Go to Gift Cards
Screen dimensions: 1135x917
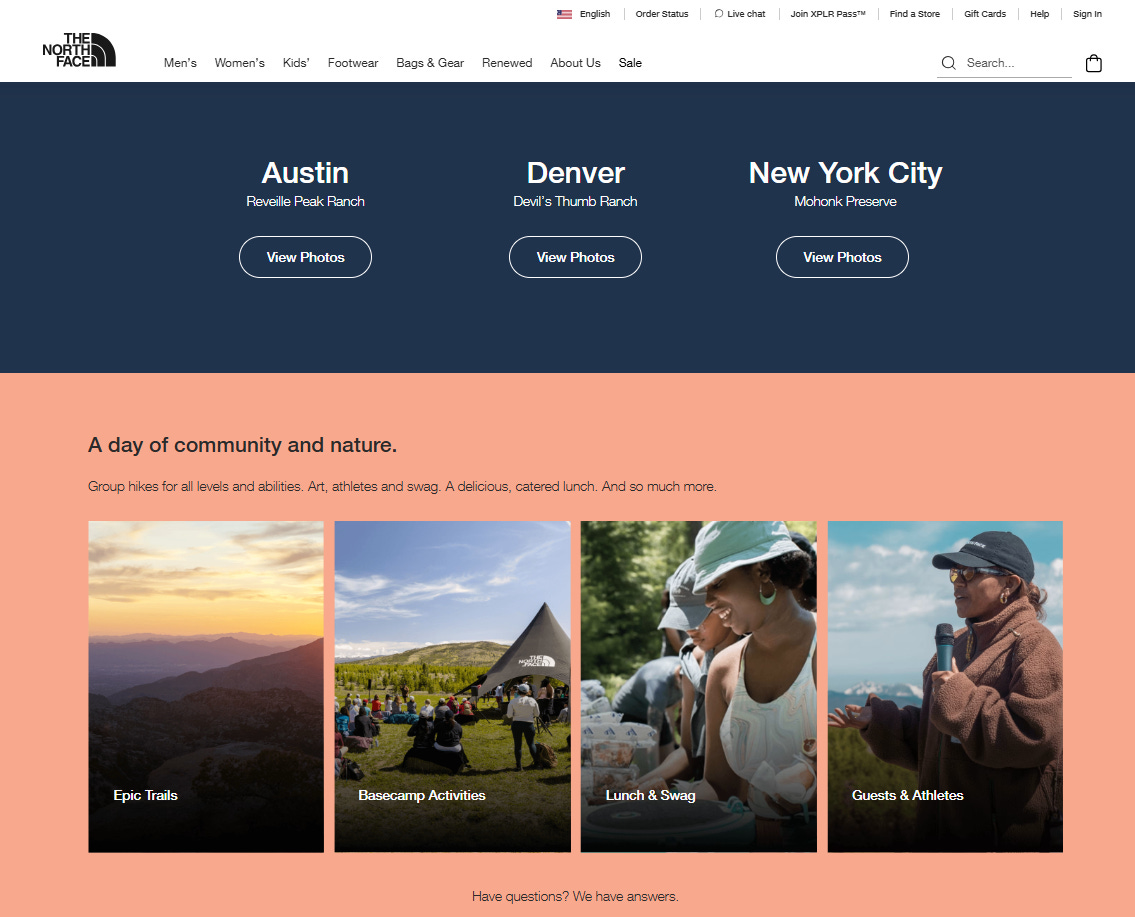(984, 14)
